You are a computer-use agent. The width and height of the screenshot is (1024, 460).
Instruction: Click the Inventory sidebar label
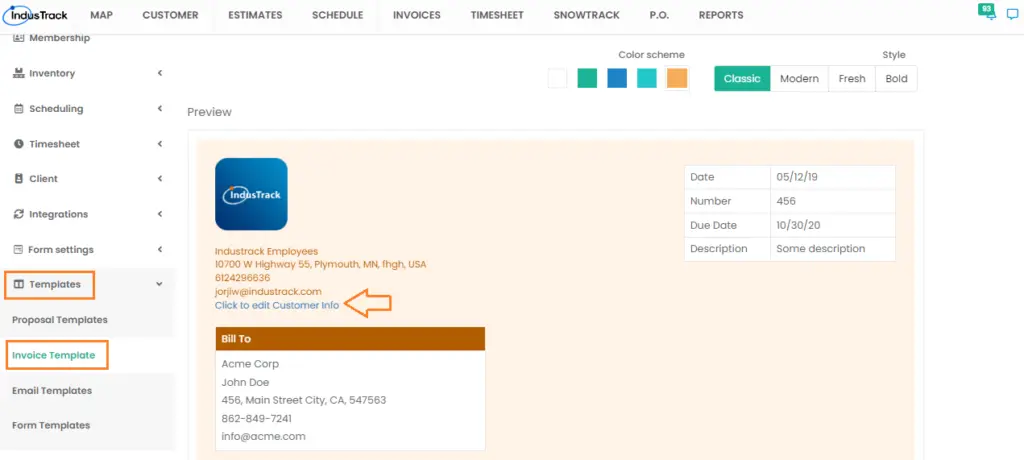pos(52,73)
